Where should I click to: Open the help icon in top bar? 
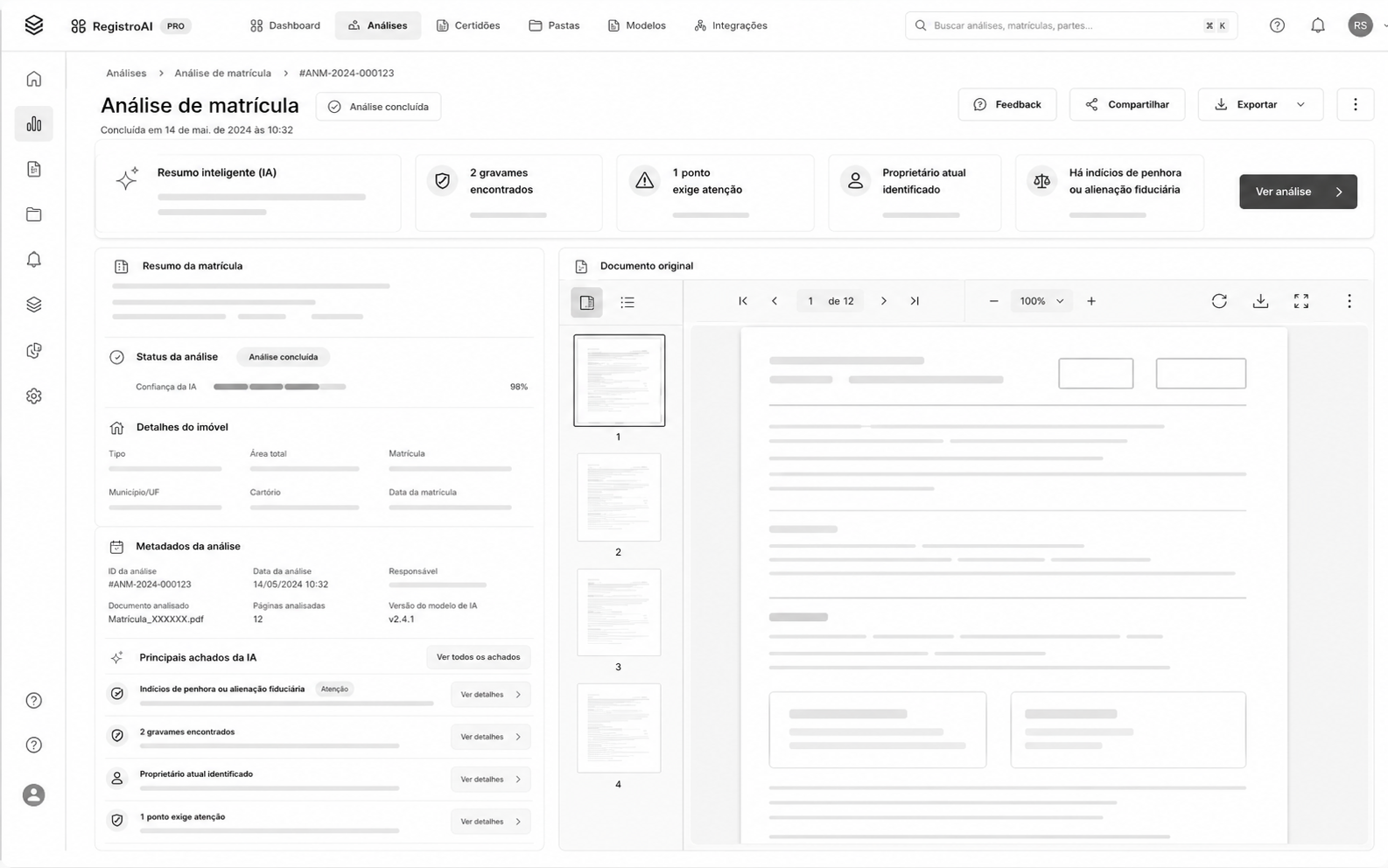(1277, 25)
